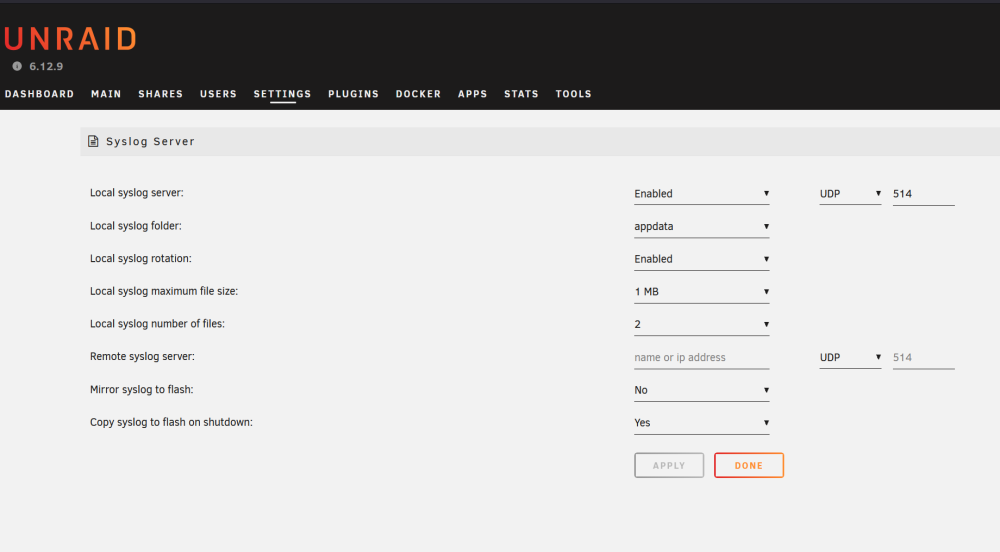Switch to the Users tab
The image size is (1000, 552).
pyautogui.click(x=218, y=94)
